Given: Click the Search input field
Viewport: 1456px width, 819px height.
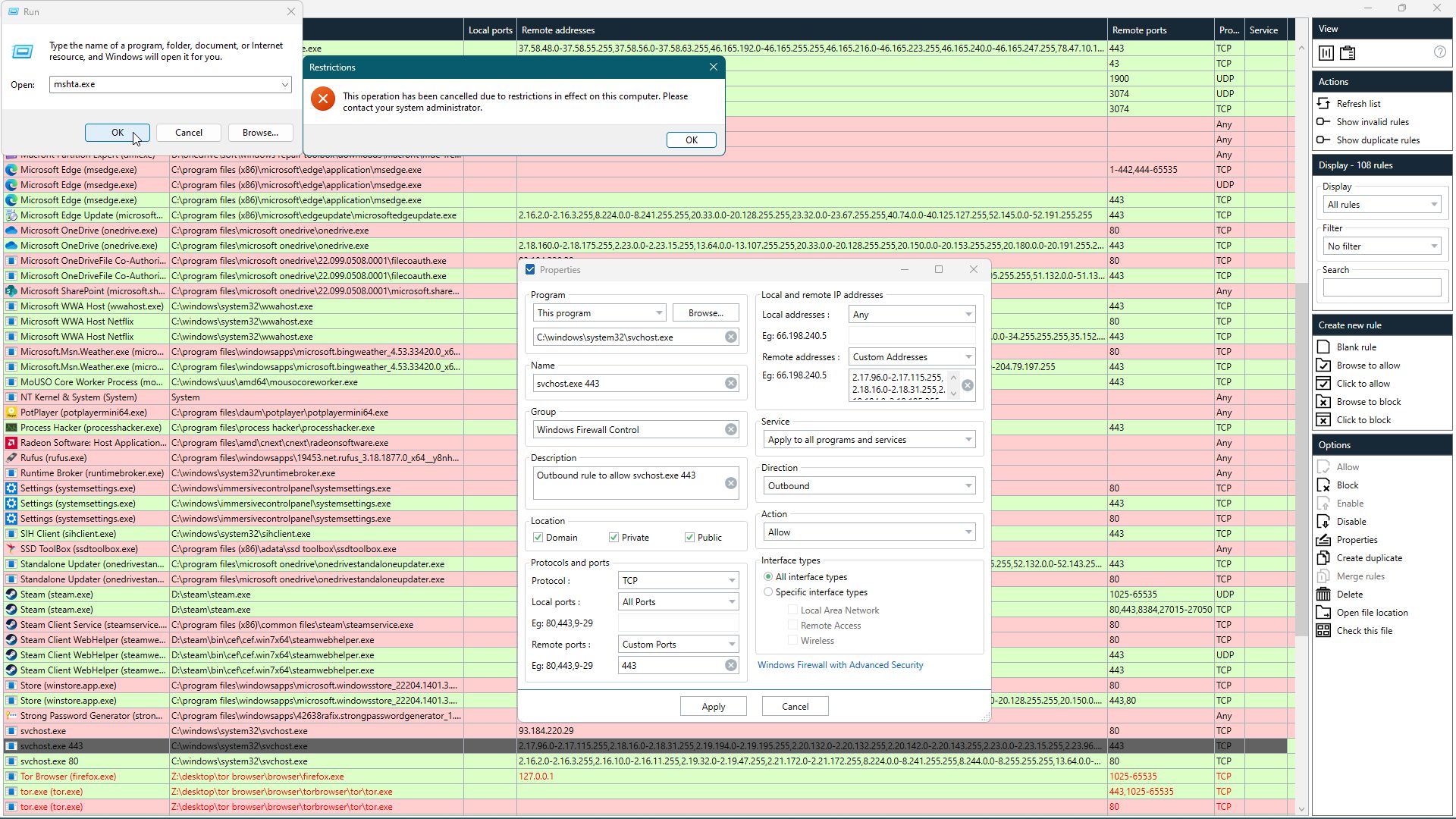Looking at the screenshot, I should click(1381, 287).
